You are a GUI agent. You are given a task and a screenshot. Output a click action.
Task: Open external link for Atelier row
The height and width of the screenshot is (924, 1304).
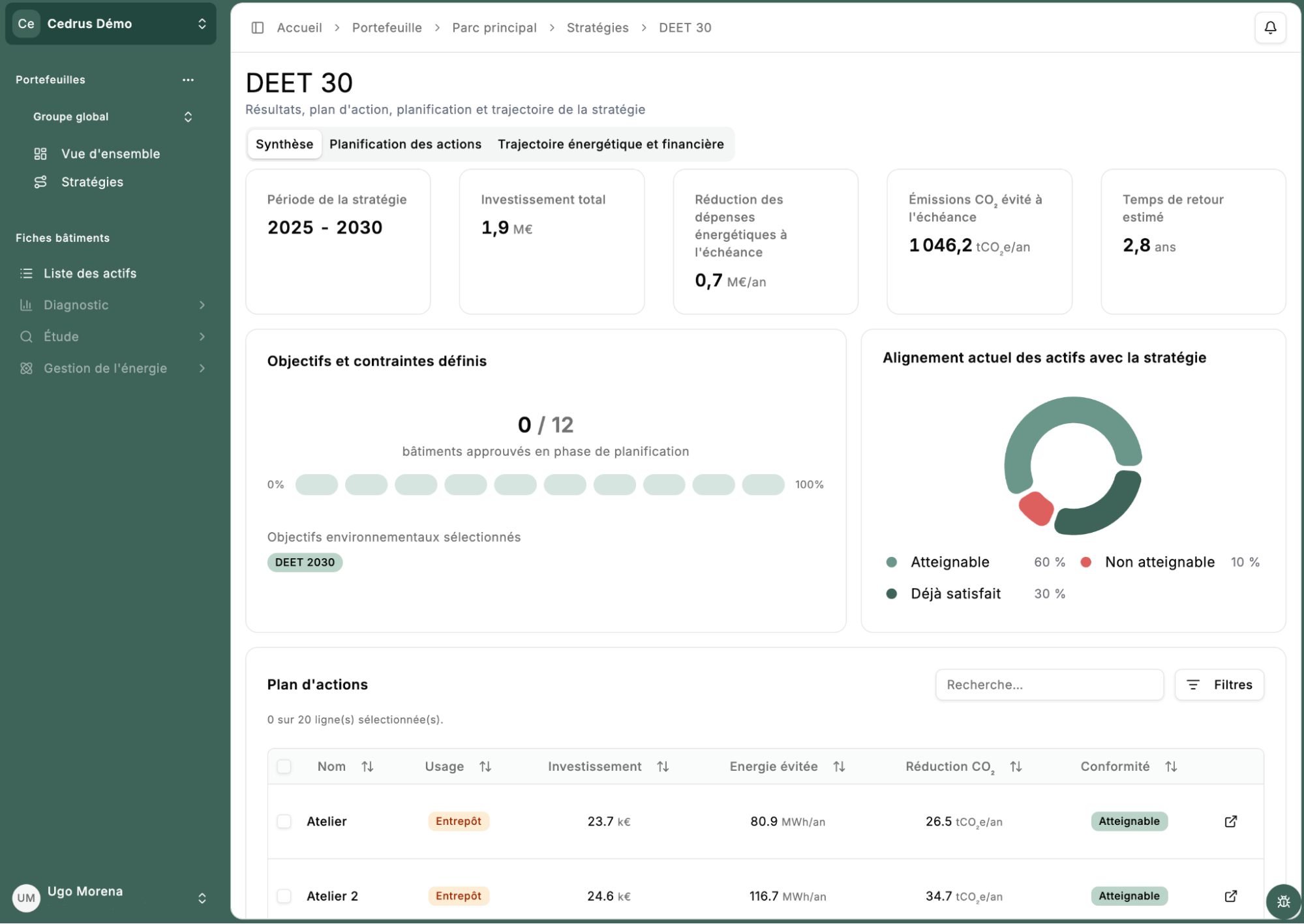click(x=1230, y=821)
